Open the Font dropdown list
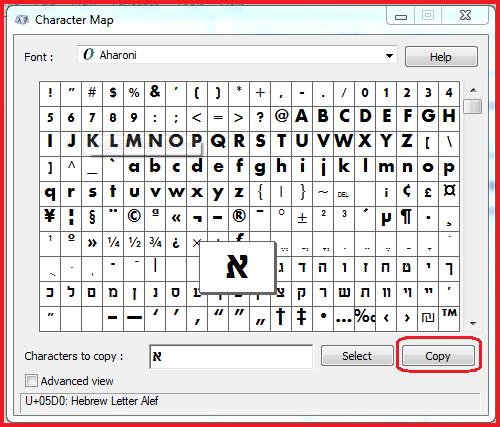The width and height of the screenshot is (500, 427). point(389,56)
